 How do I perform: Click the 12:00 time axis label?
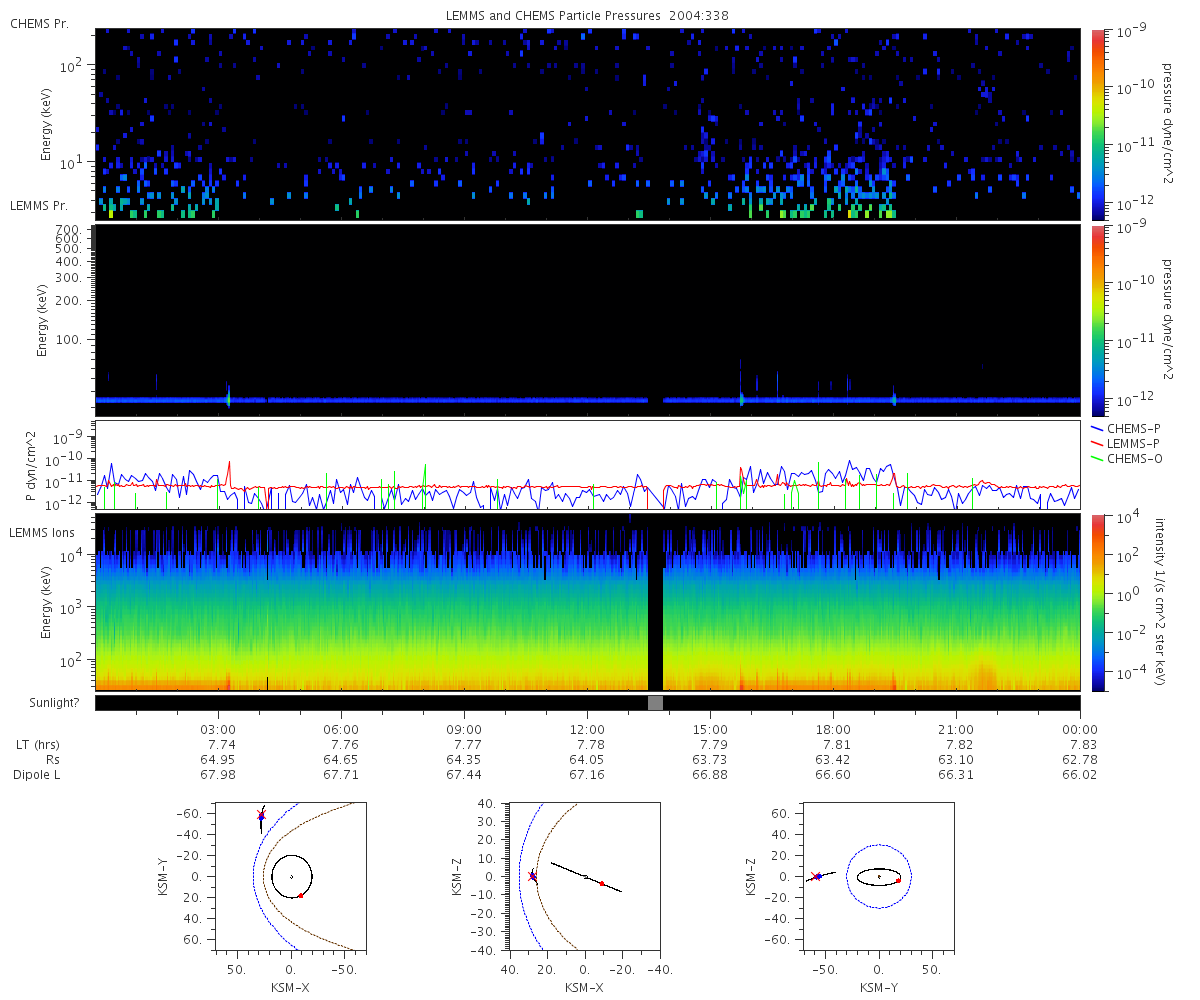click(x=587, y=729)
